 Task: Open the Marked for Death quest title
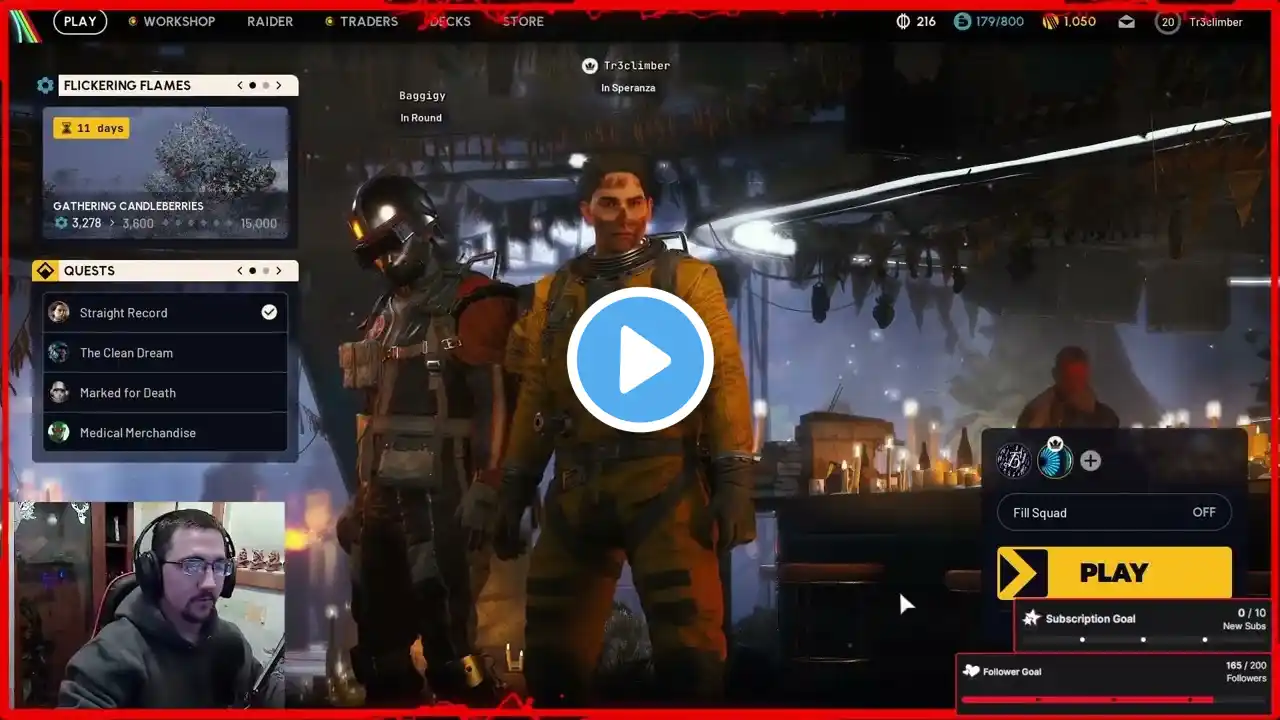[128, 393]
